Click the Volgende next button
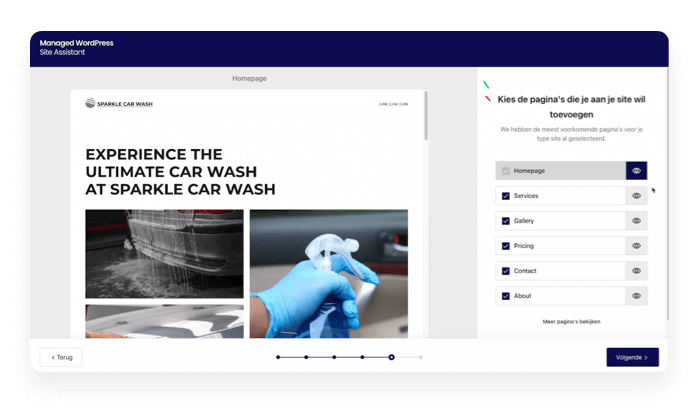The height and width of the screenshot is (420, 700). click(632, 357)
